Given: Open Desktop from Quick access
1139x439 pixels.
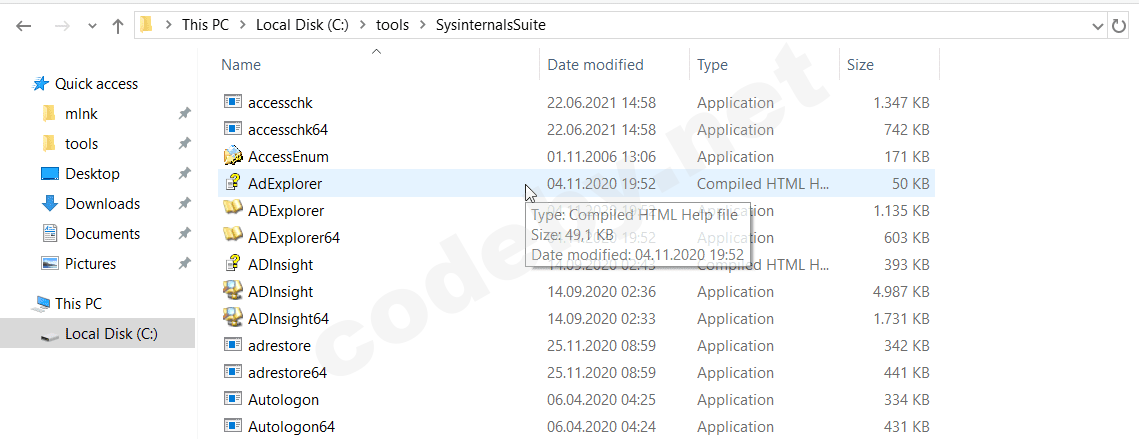Looking at the screenshot, I should (x=92, y=173).
